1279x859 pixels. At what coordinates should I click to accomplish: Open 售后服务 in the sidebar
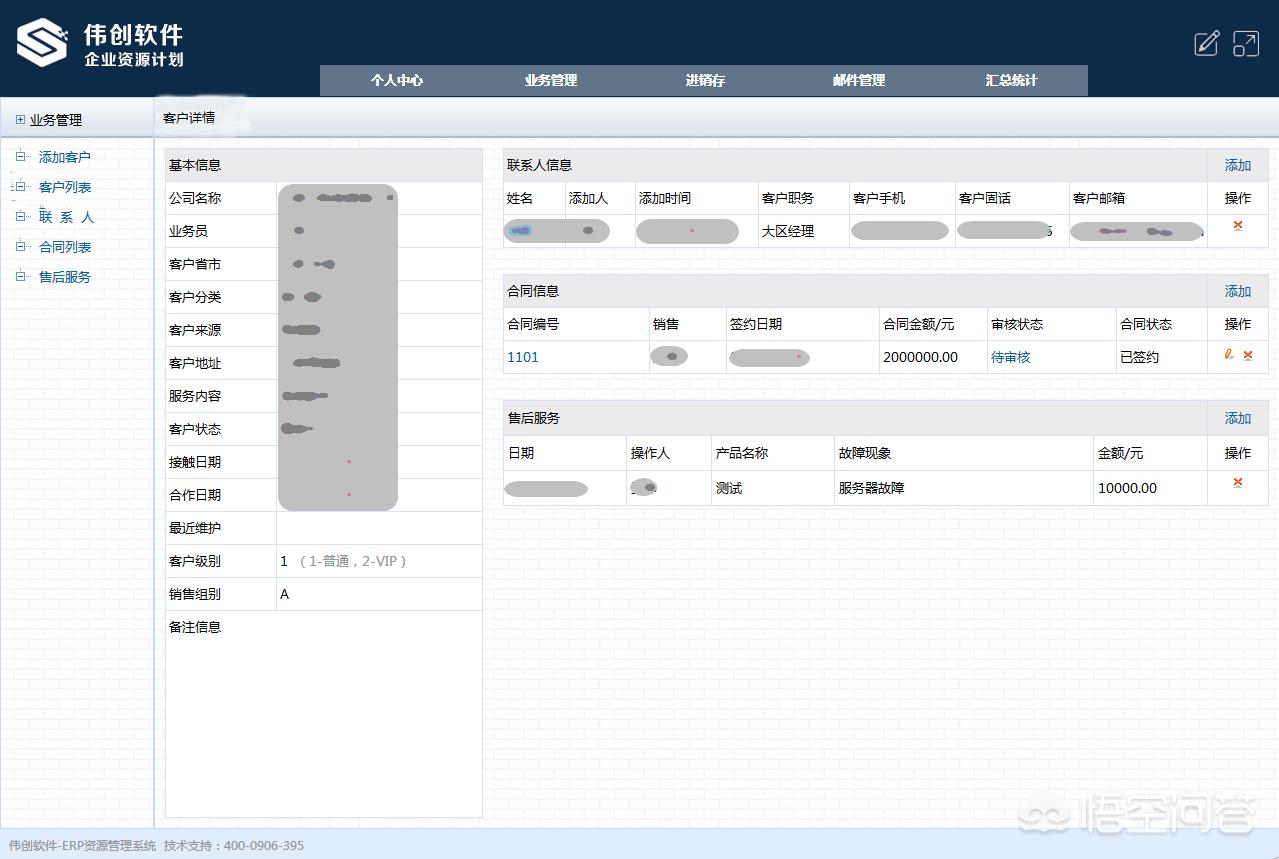tap(65, 277)
